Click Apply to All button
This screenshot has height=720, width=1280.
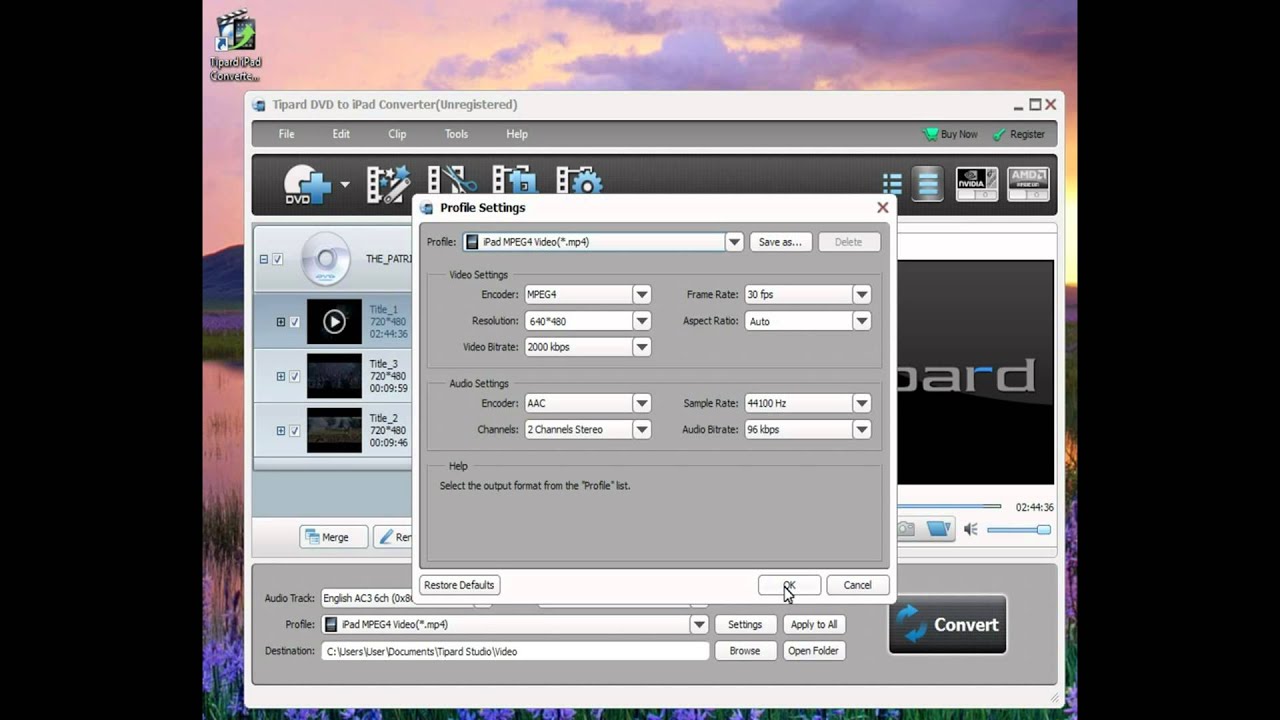814,624
